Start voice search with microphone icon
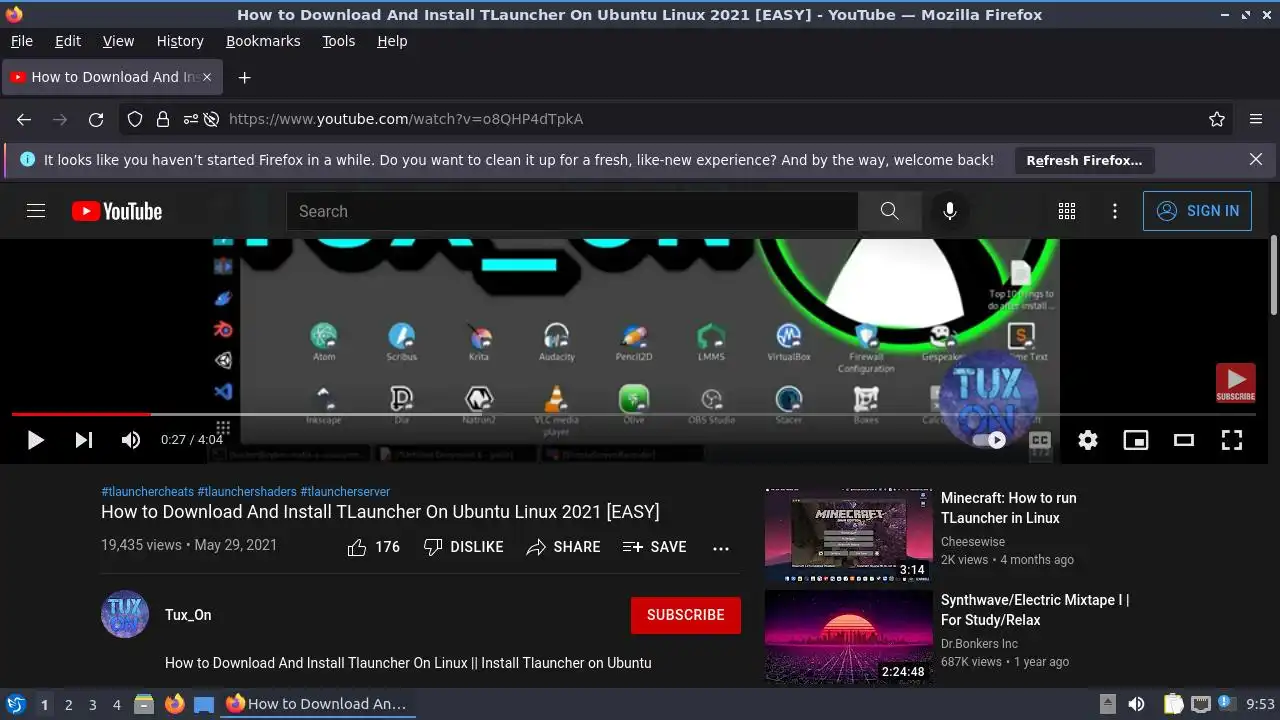The image size is (1280, 720). point(950,211)
